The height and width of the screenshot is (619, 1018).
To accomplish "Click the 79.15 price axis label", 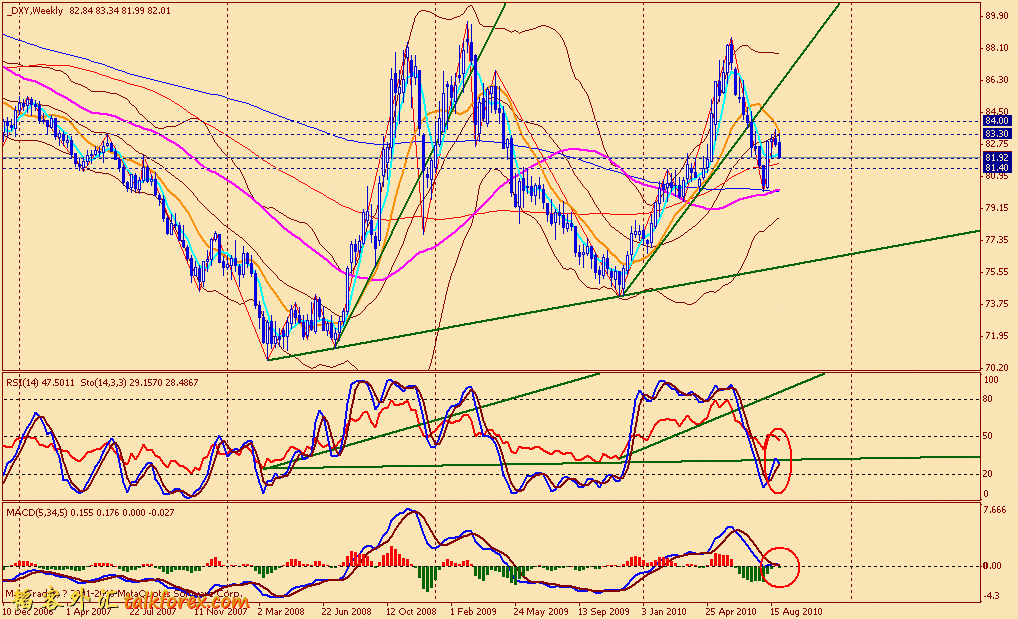I will point(997,208).
